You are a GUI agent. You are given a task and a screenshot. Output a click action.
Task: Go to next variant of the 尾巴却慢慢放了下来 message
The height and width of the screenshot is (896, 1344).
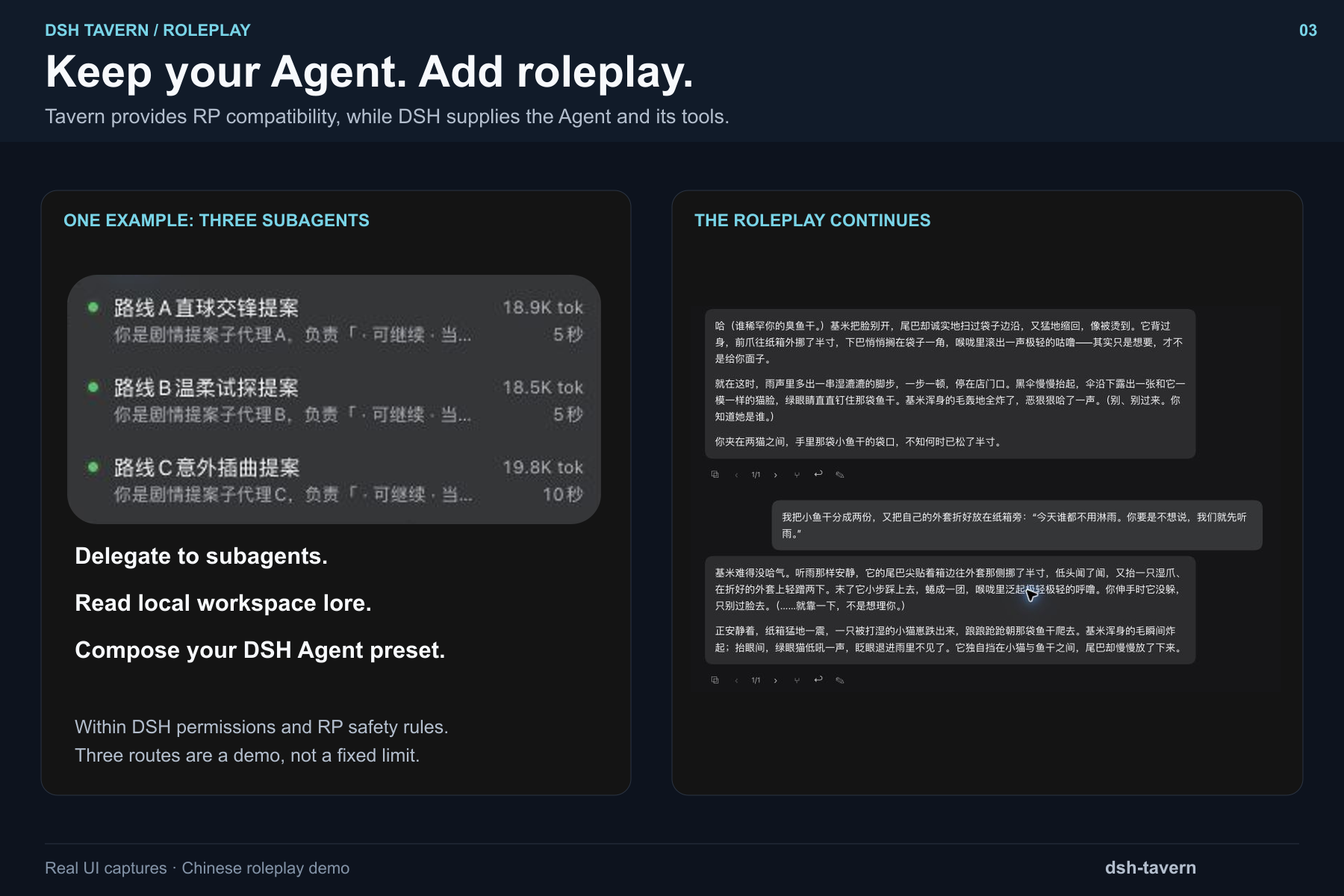pyautogui.click(x=776, y=680)
